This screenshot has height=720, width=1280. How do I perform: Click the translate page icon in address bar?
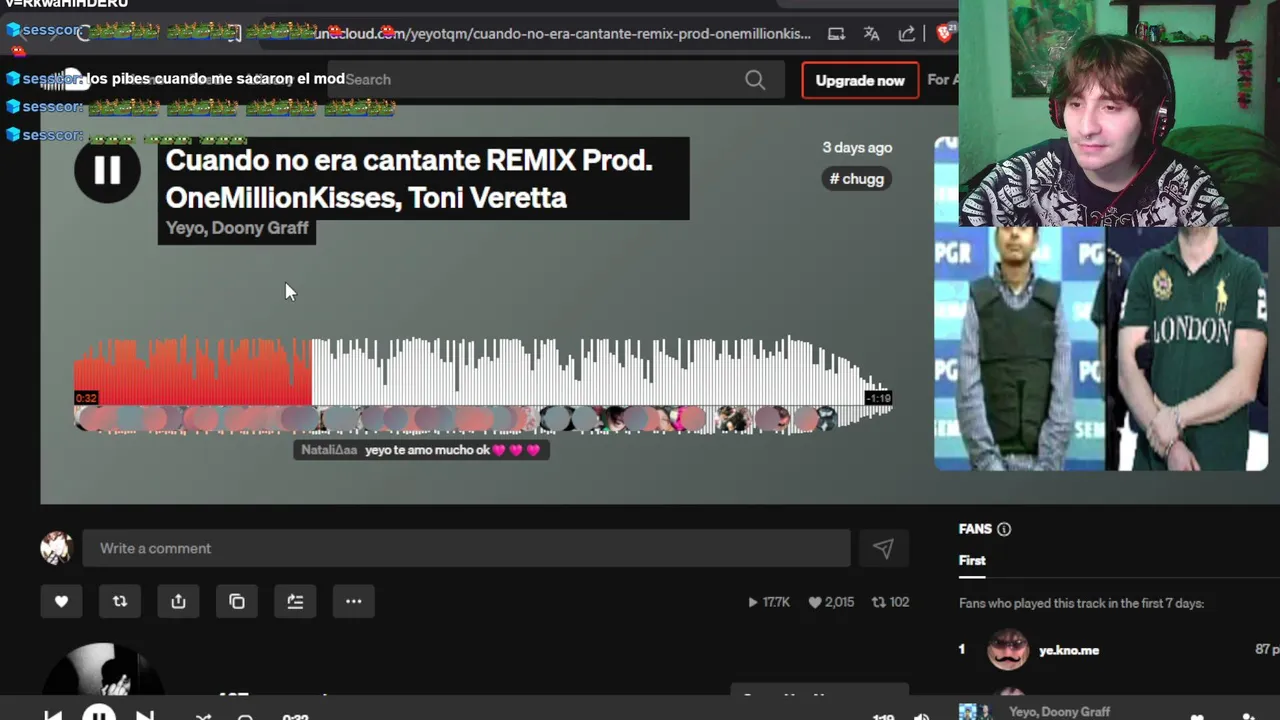871,34
